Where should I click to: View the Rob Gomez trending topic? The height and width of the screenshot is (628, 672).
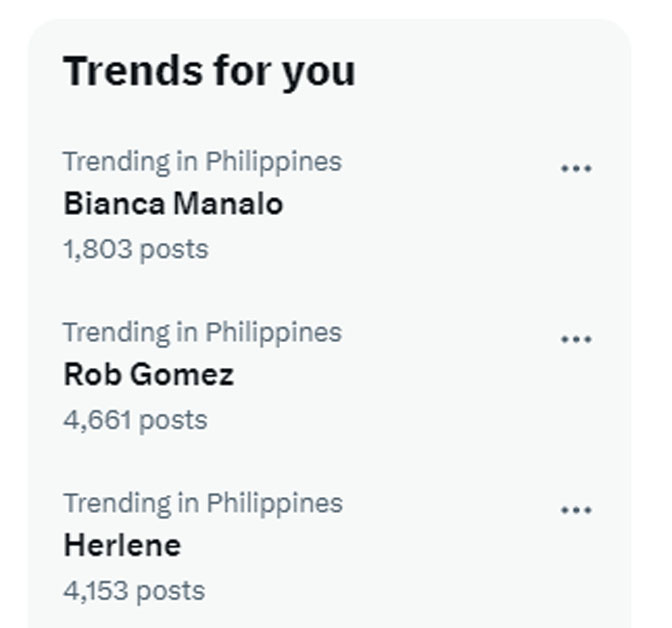pos(148,375)
